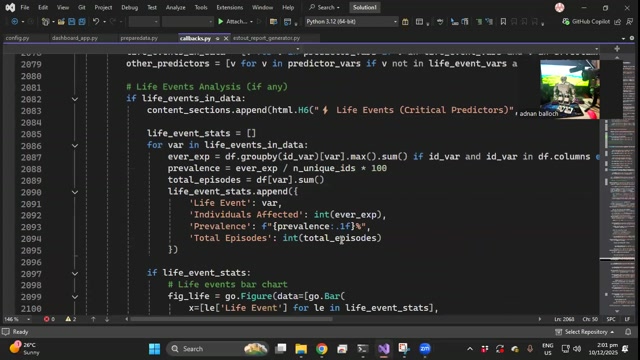Pin the callbacks.py tab
Screen dimensions: 640x360
(x=217, y=38)
